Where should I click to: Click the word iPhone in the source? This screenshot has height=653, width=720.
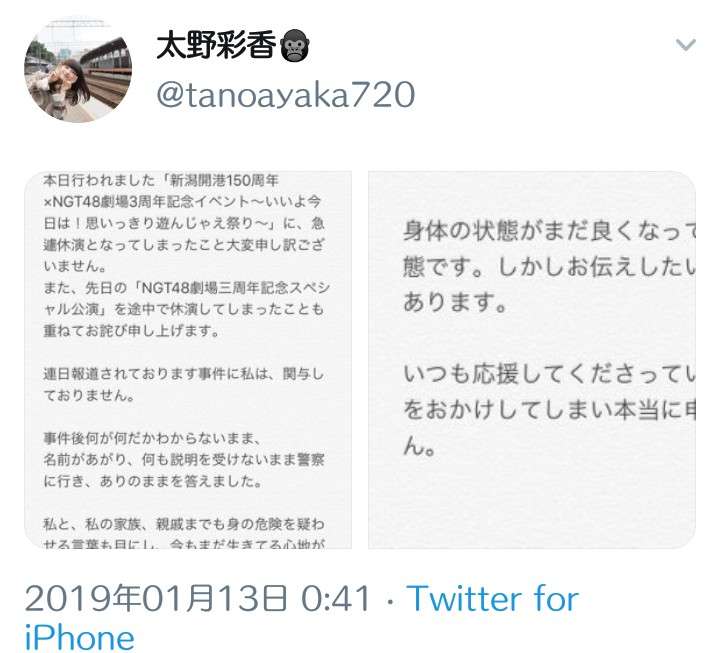pyautogui.click(x=79, y=637)
